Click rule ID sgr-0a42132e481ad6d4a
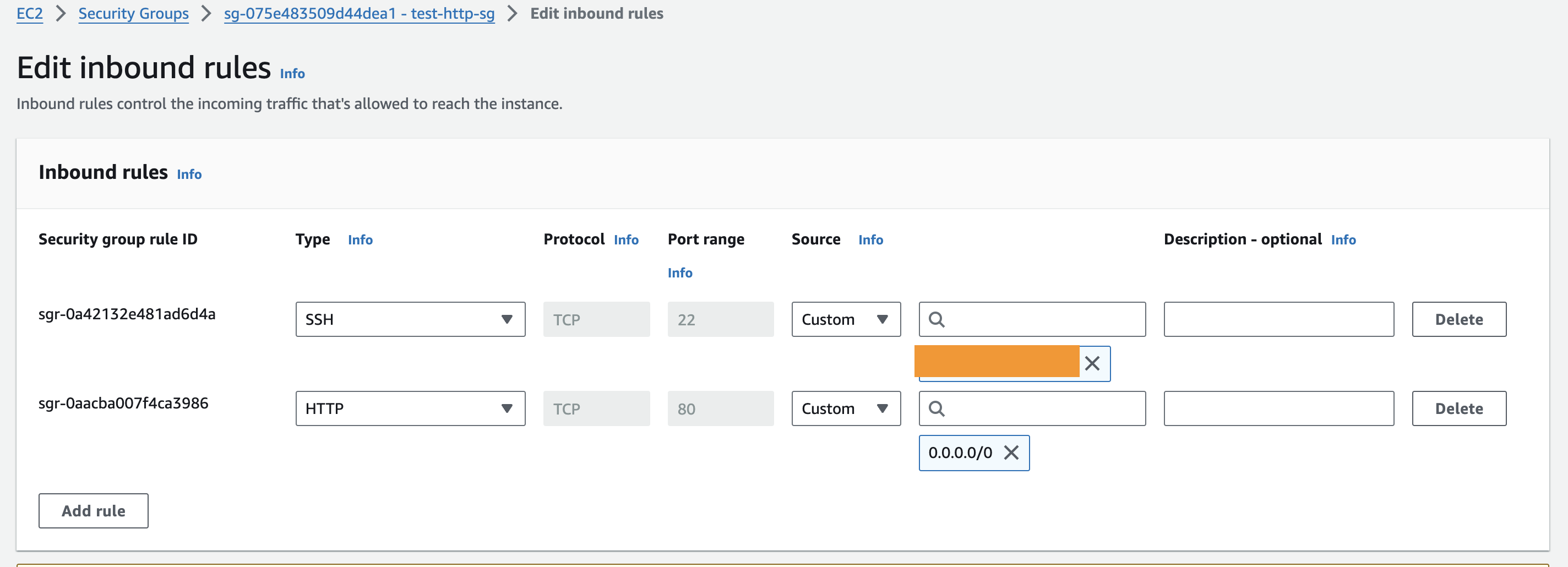The width and height of the screenshot is (1568, 567). pyautogui.click(x=127, y=314)
